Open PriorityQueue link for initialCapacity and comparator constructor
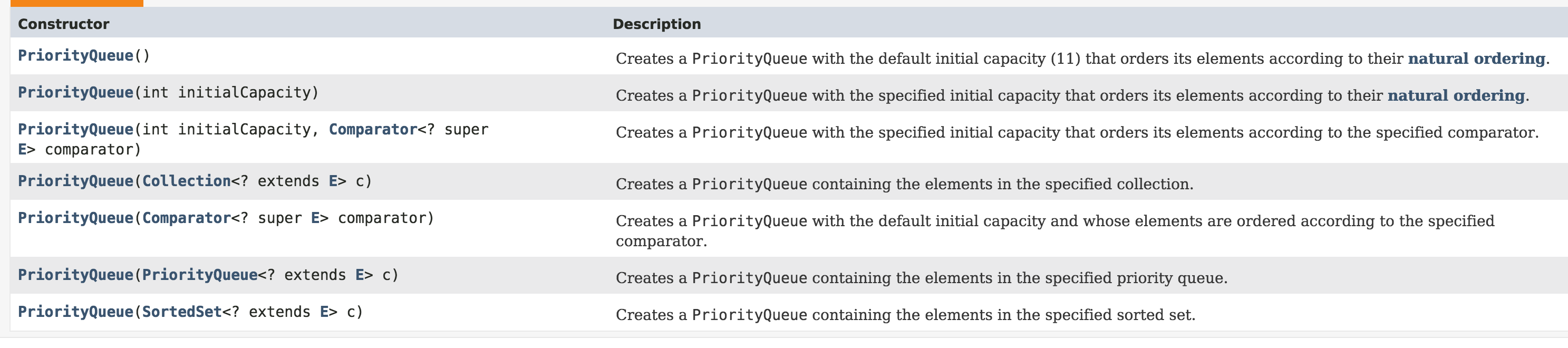The height and width of the screenshot is (348, 1568). coord(75,130)
